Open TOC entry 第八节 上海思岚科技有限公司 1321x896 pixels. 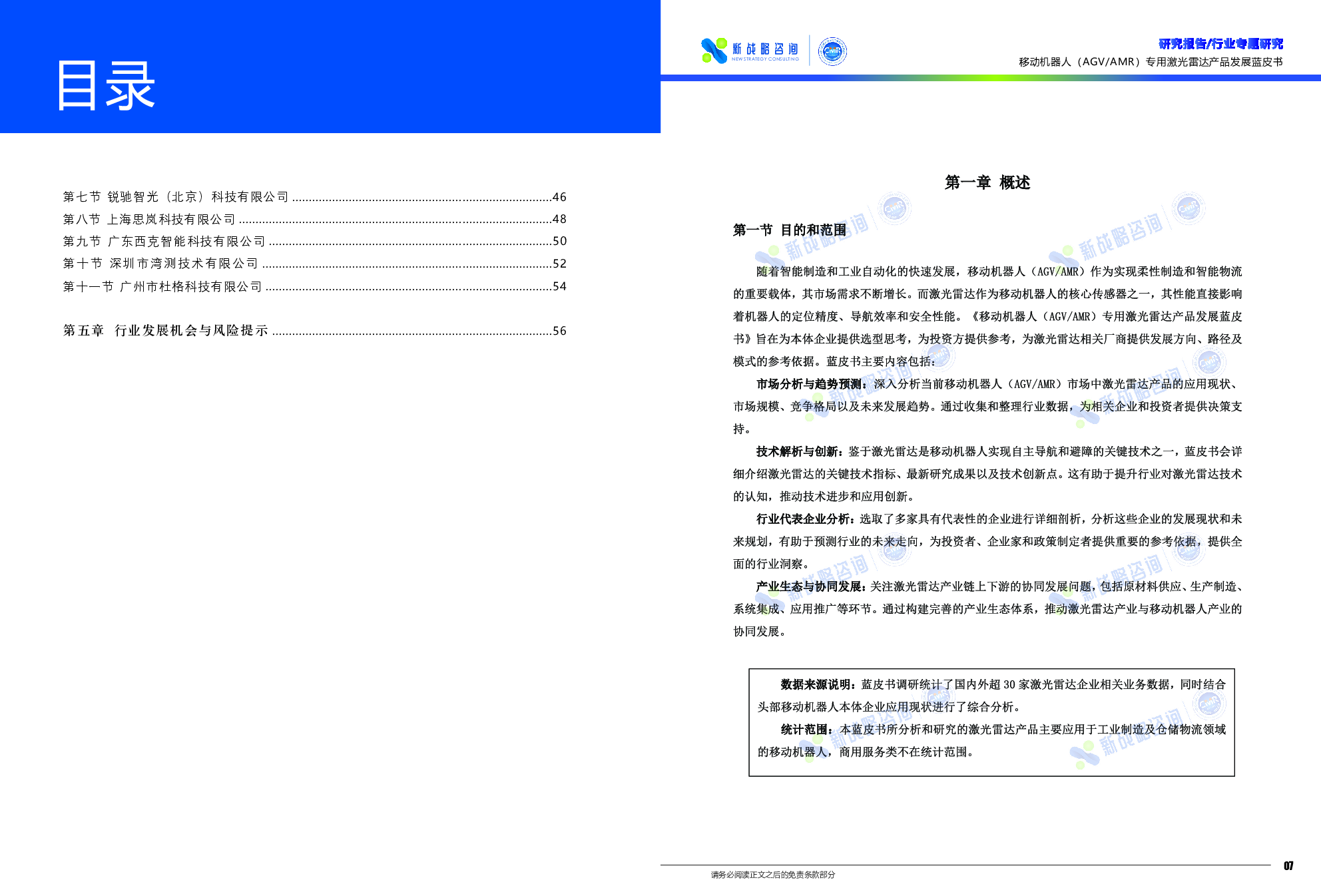(x=150, y=219)
